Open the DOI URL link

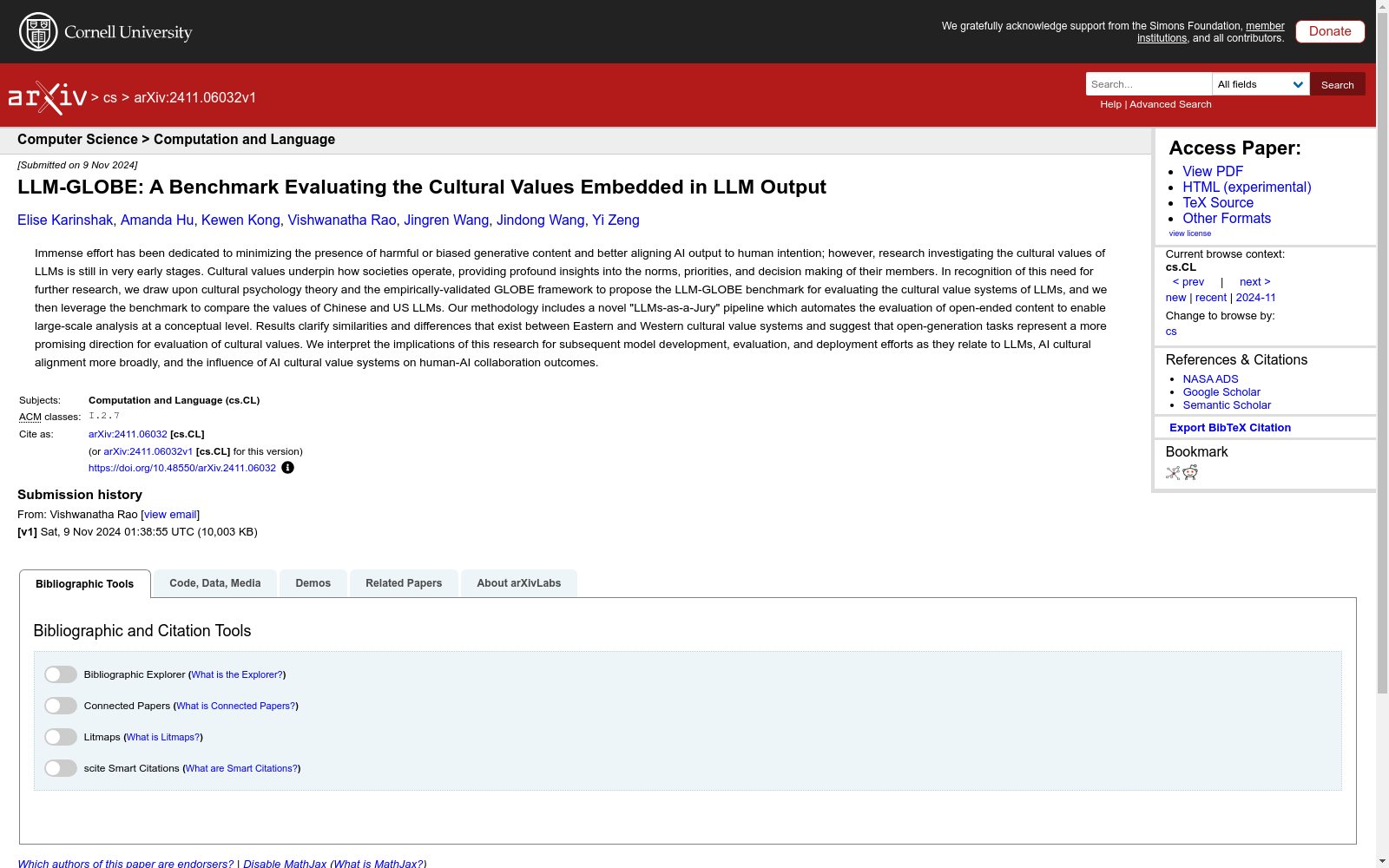click(x=182, y=468)
